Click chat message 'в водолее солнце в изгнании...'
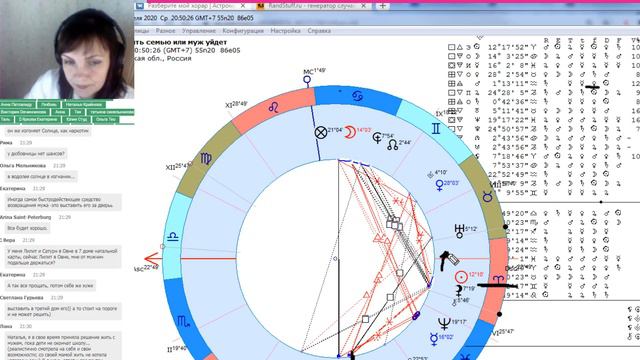The image size is (640, 360). (41, 177)
